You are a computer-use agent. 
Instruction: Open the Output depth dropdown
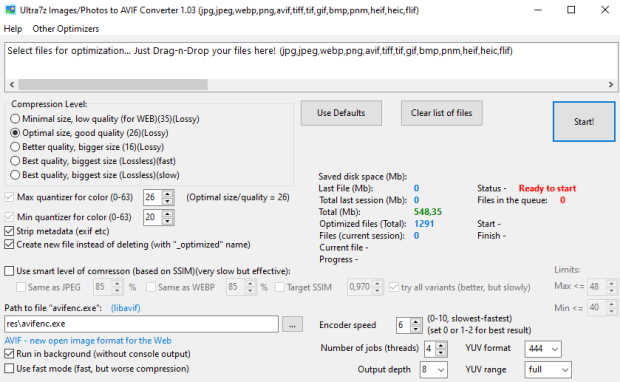click(x=434, y=370)
